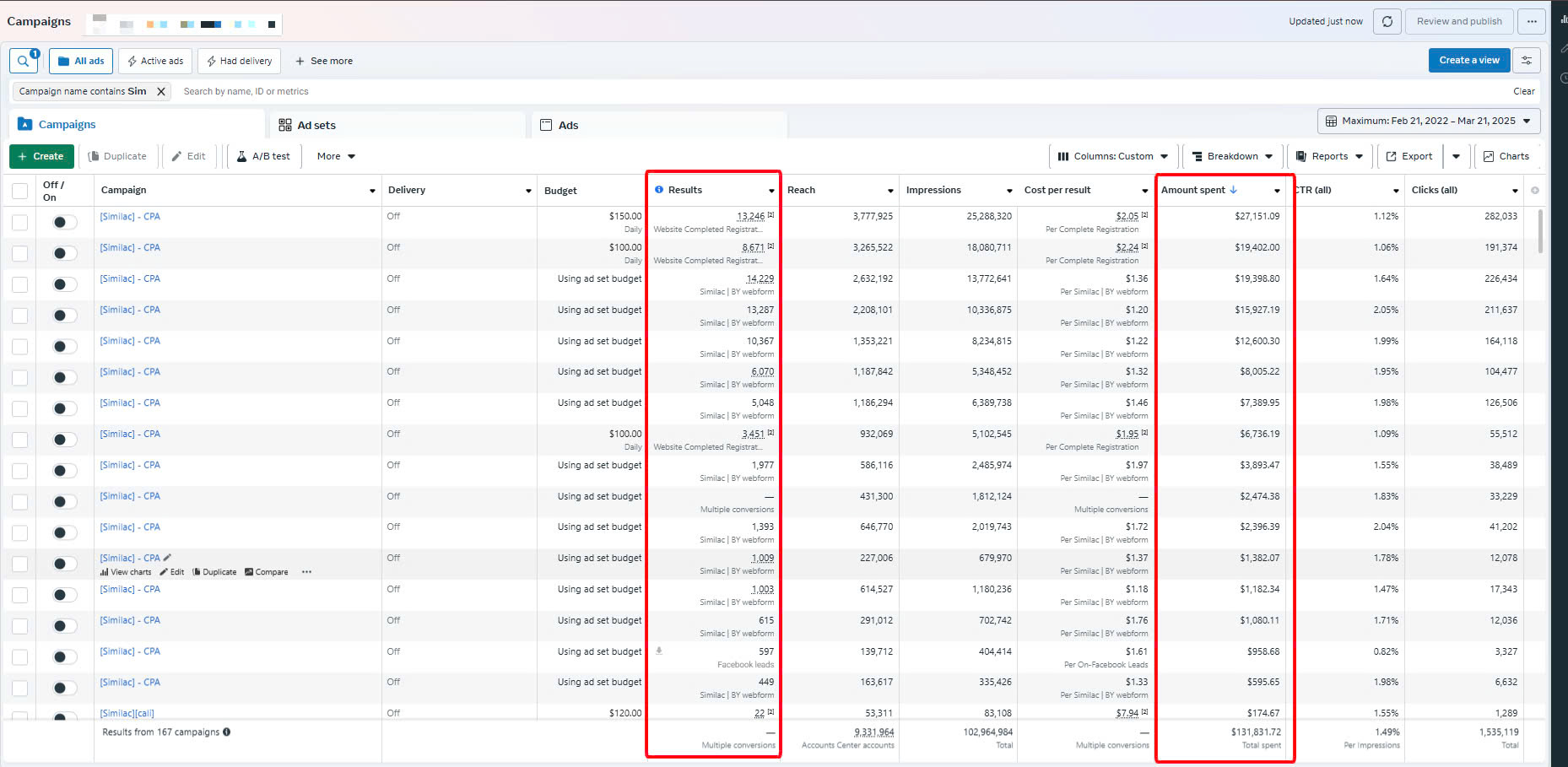Click the info icon in the Results header
Screen dimensions: 1568x767
point(659,190)
